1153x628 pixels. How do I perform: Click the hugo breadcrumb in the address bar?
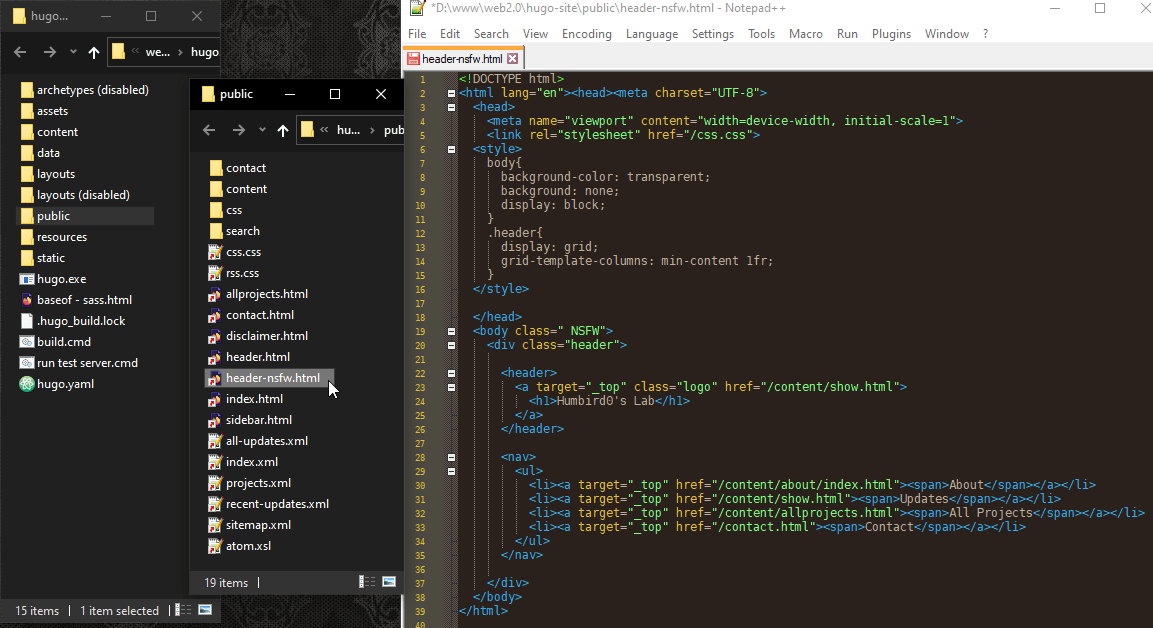[x=204, y=52]
